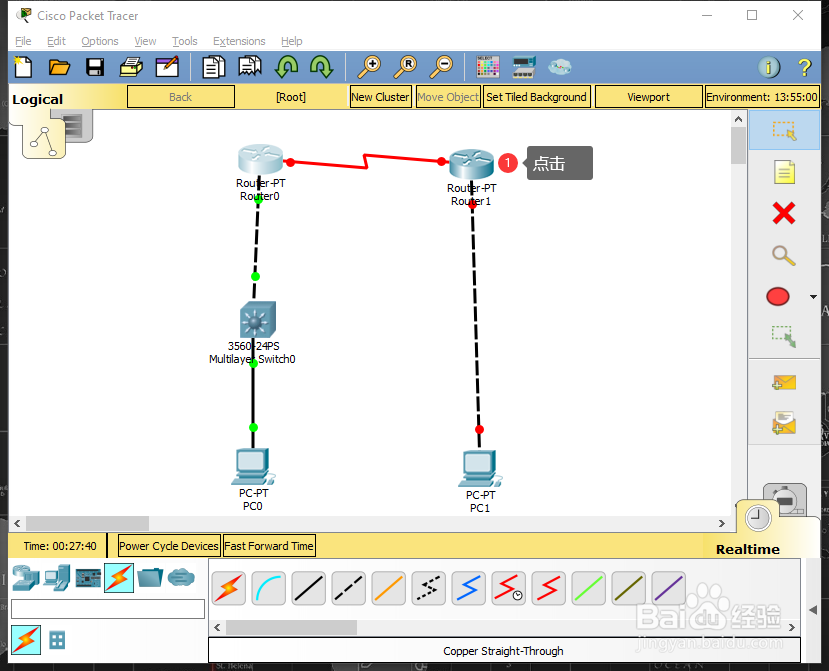Screen dimensions: 829x671
Task: Open the drawing palette icon
Action: click(x=487, y=67)
